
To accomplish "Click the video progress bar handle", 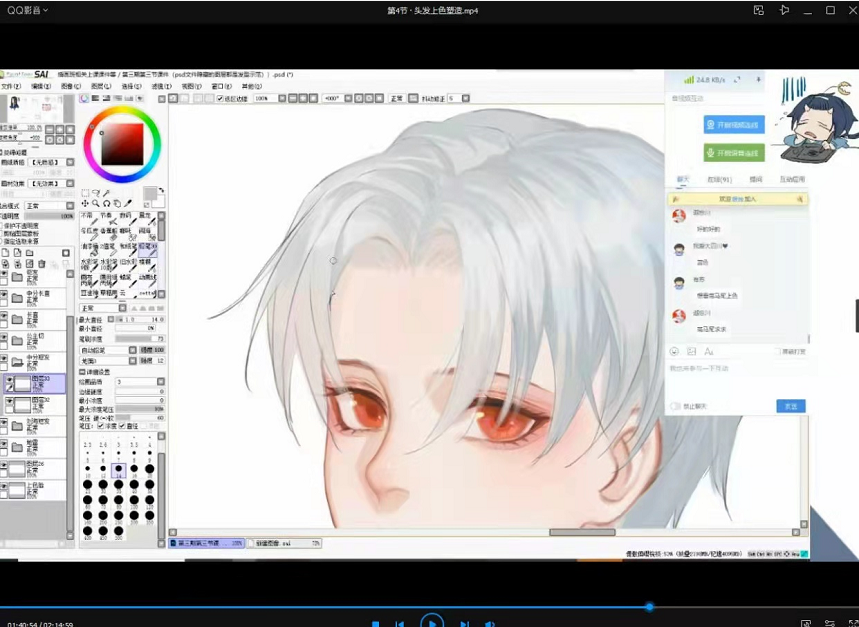I will tap(649, 607).
